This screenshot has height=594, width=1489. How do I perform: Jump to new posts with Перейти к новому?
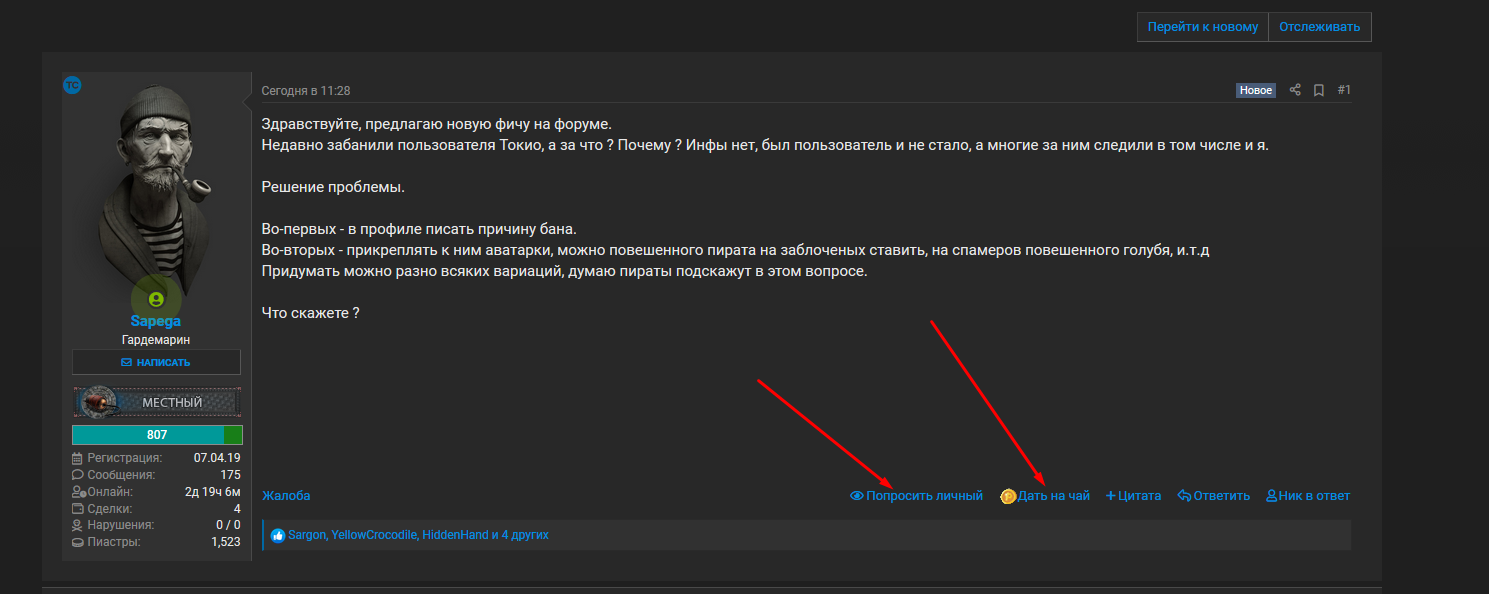pyautogui.click(x=1203, y=27)
